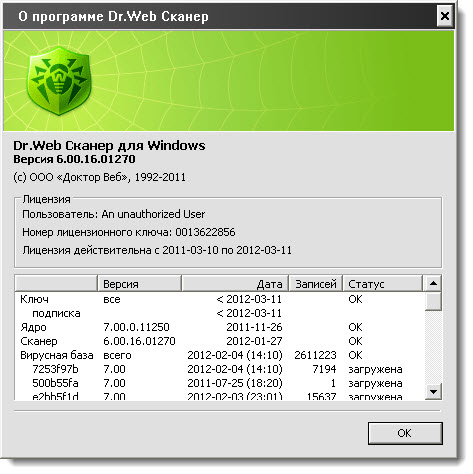473x474 pixels.
Task: Click the blank first column header
Action: click(x=56, y=284)
